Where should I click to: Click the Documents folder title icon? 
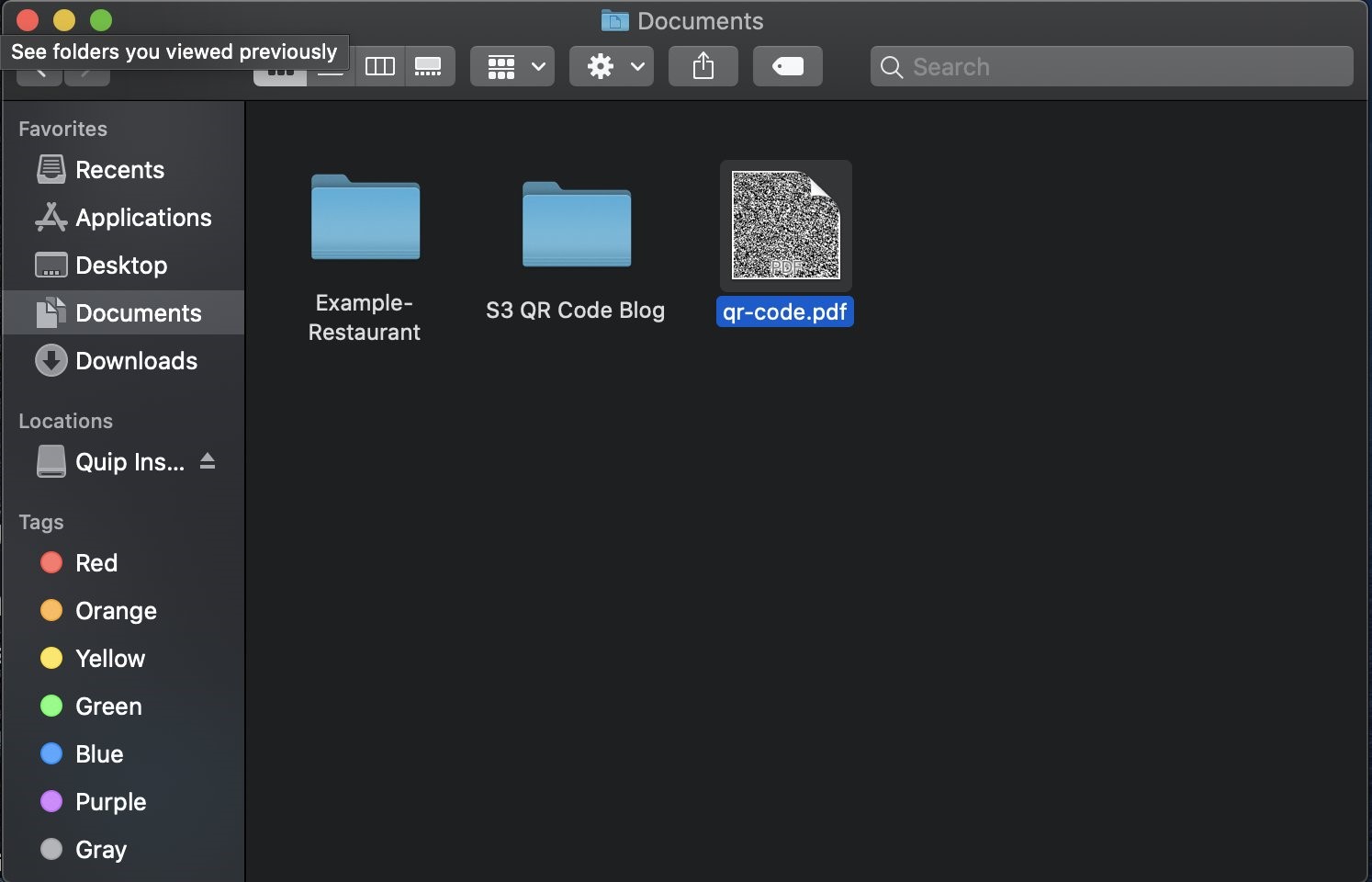click(614, 20)
